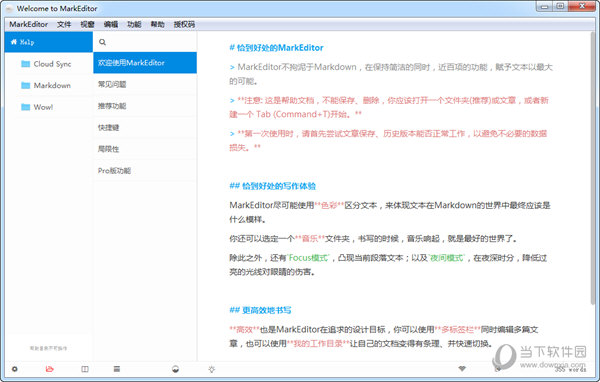The height and width of the screenshot is (382, 600).
Task: Open the 帮助 menu
Action: click(157, 24)
